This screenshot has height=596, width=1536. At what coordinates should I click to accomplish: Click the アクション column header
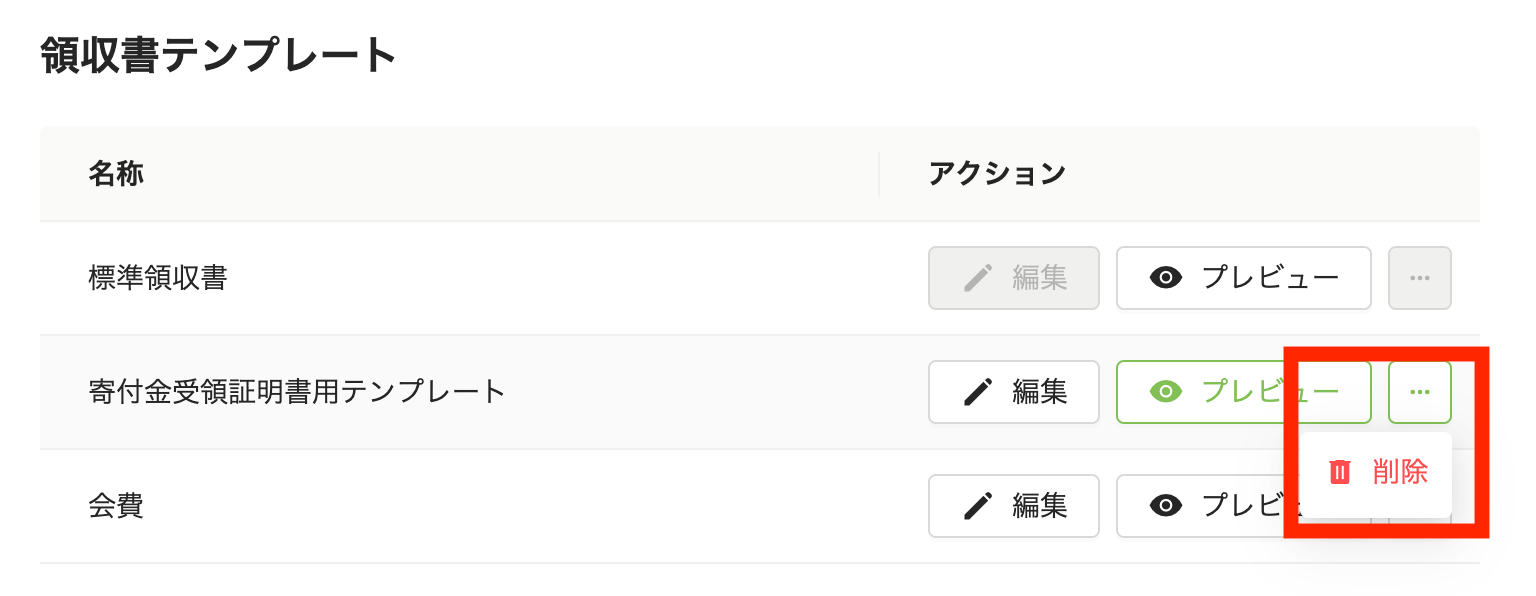pyautogui.click(x=997, y=174)
